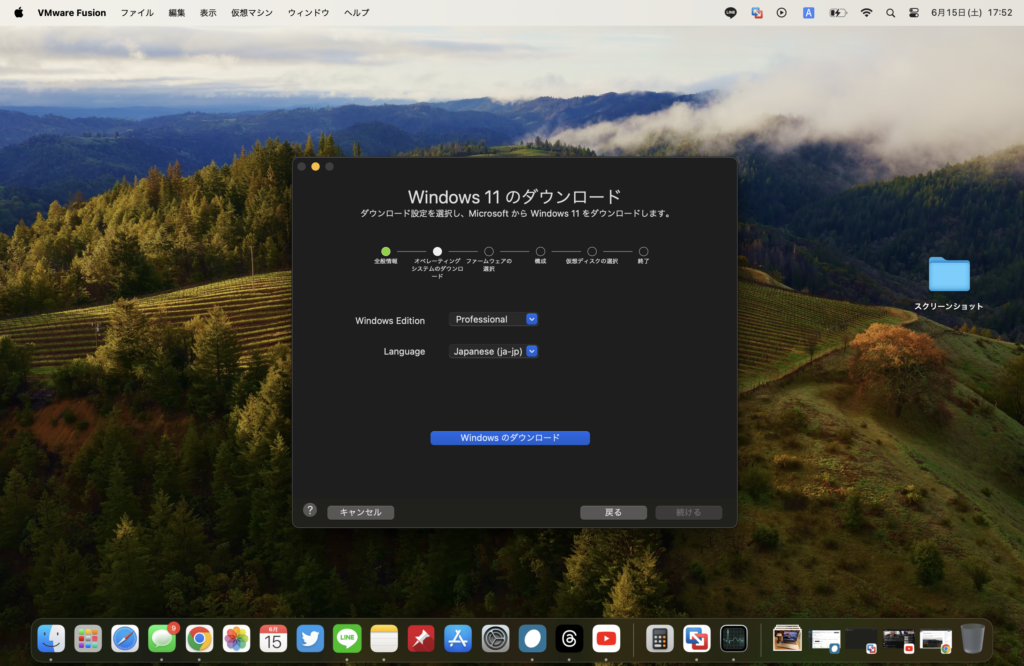Viewport: 1024px width, 666px height.
Task: Click the 全般情報 step indicator dot
Action: (386, 252)
